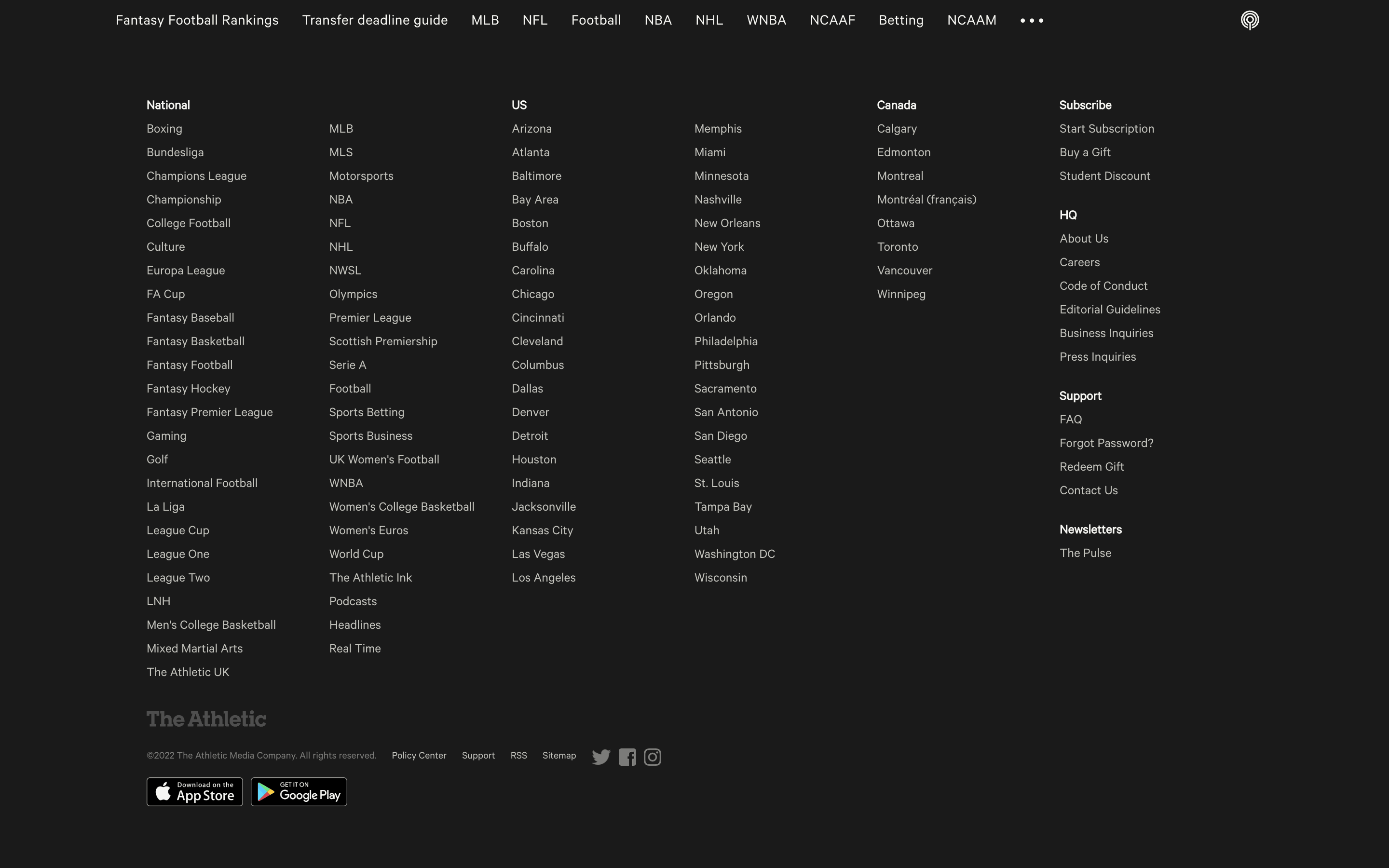Select the Washington DC city link
Viewport: 1389px width, 868px height.
tap(734, 554)
